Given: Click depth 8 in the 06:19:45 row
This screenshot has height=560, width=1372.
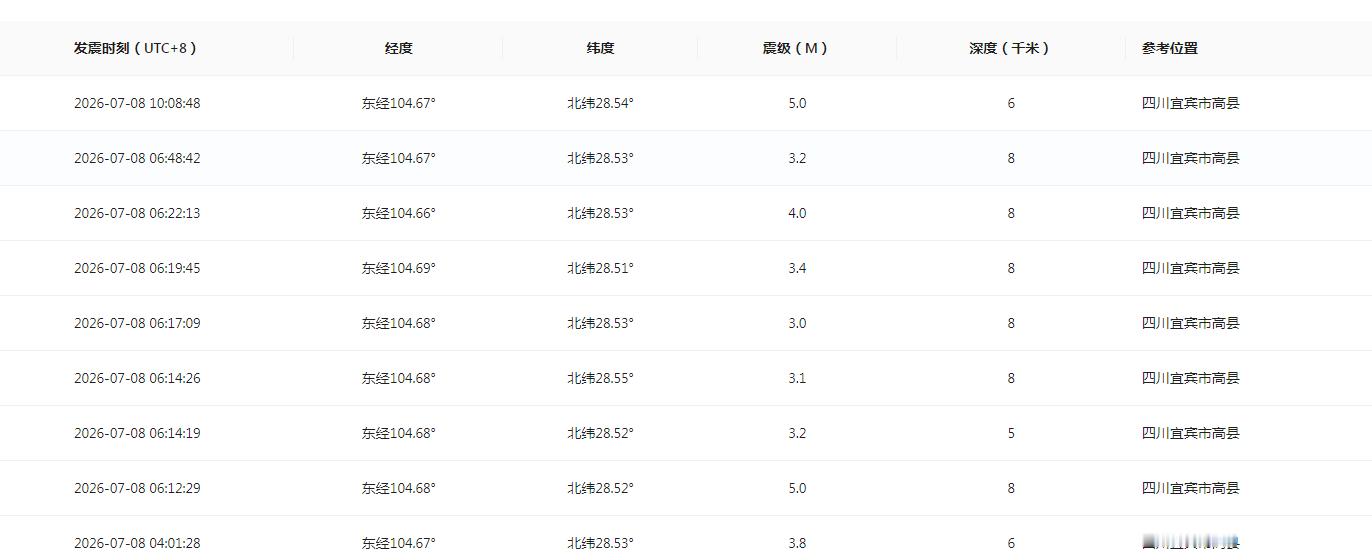Looking at the screenshot, I should click(x=1011, y=268).
